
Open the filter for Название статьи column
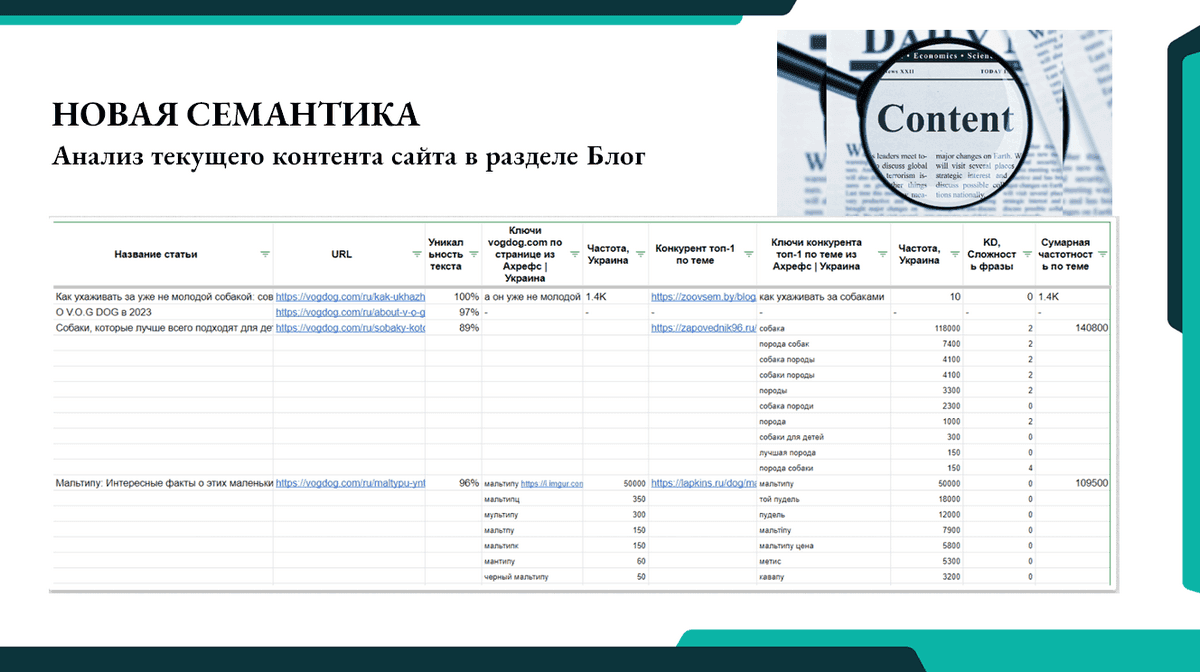click(265, 254)
